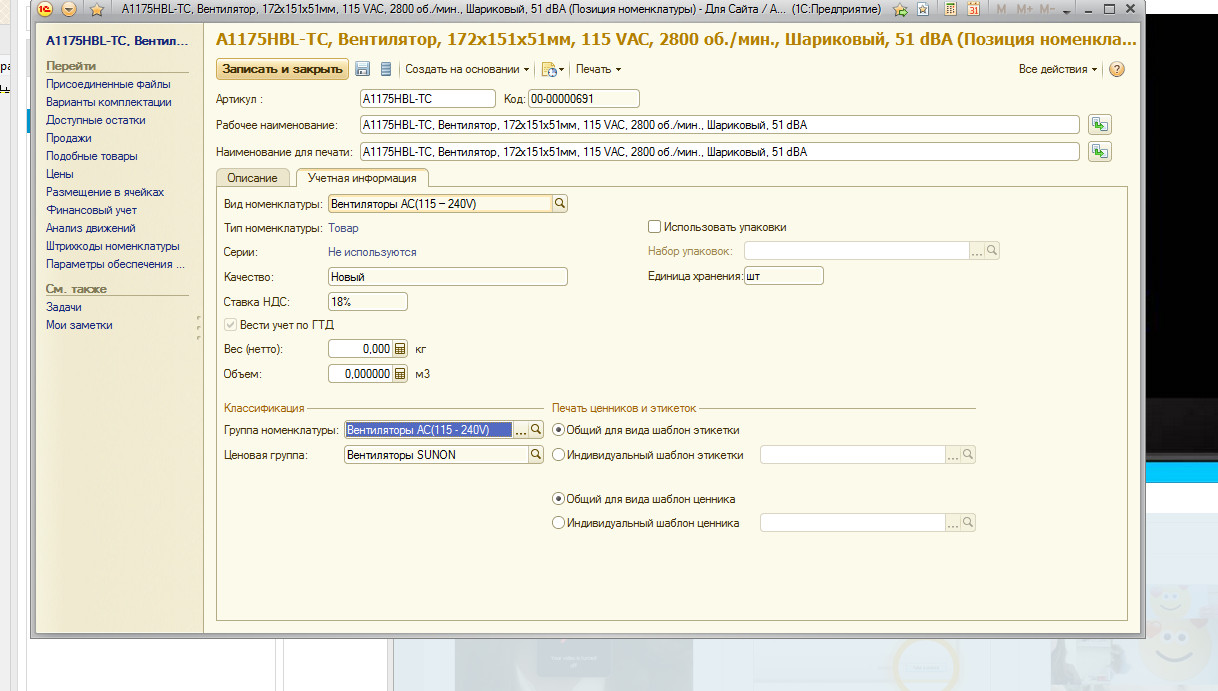
Task: Open Присоединенные файлы in the side panel
Action: click(x=108, y=84)
